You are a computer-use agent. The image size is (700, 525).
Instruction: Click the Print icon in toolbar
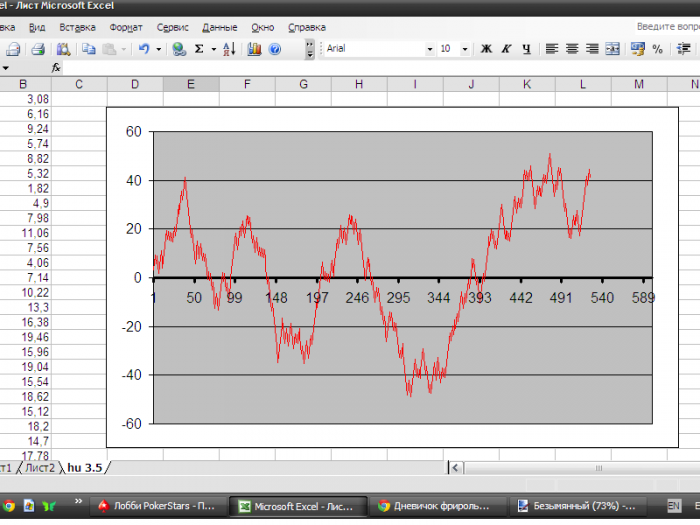[x=37, y=48]
